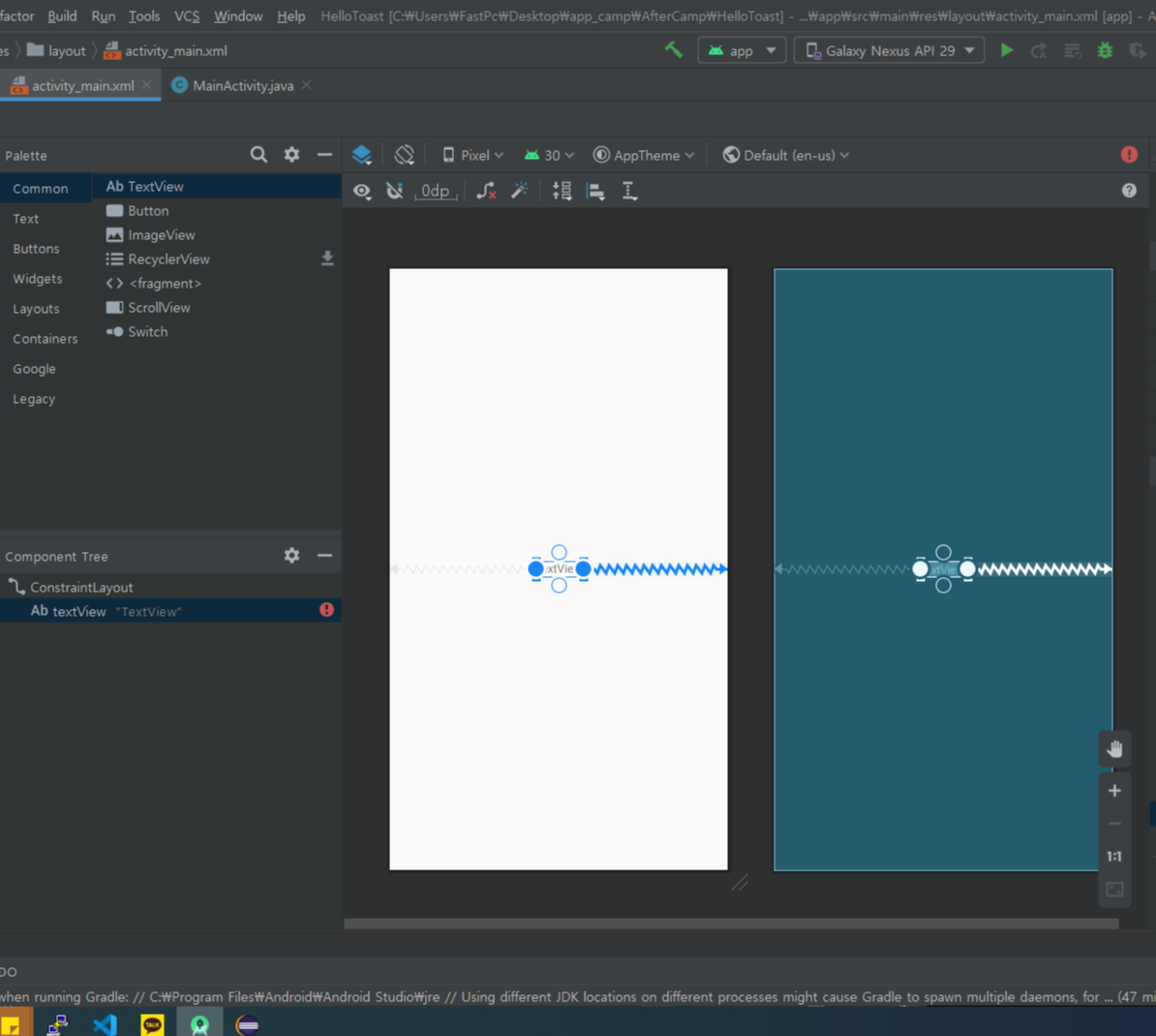
Task: Click the Make Project hammer icon
Action: click(x=673, y=50)
